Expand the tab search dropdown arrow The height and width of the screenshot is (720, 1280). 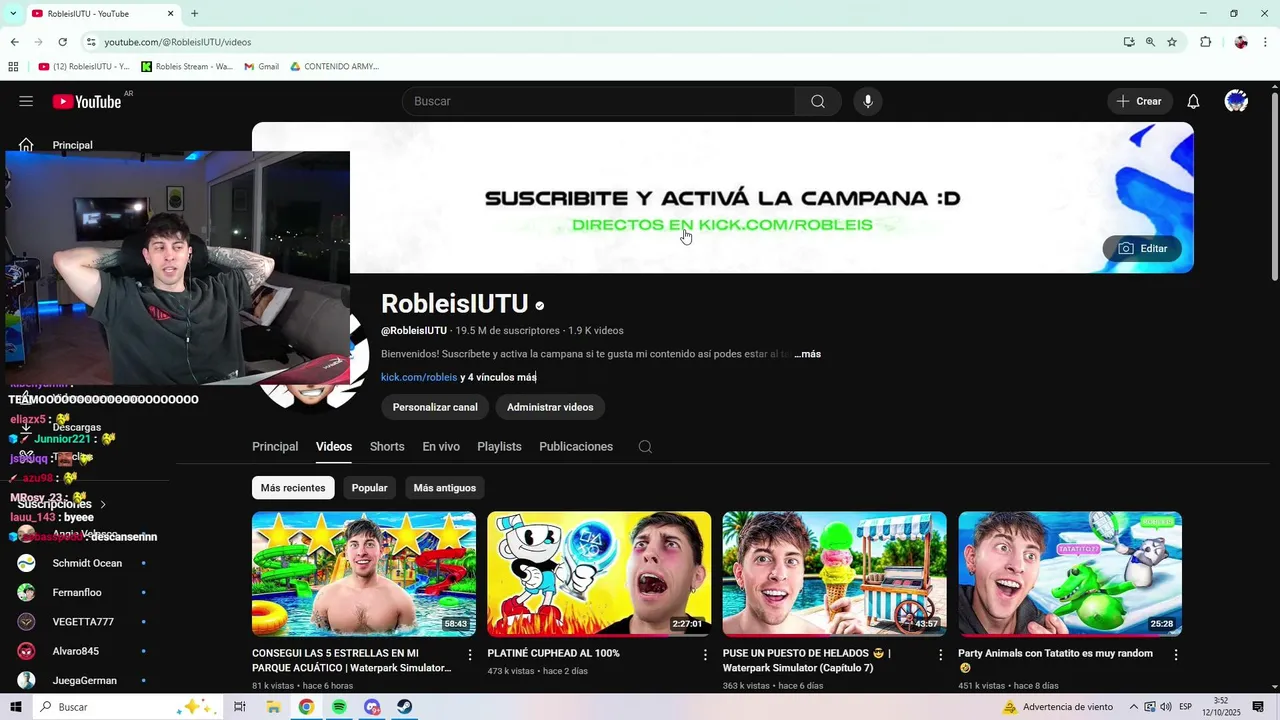click(x=12, y=14)
